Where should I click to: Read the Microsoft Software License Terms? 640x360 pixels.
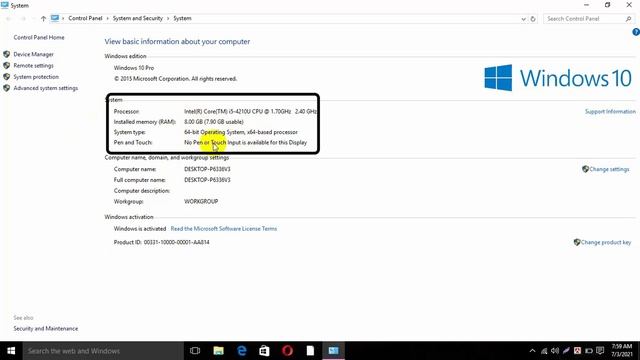[224, 229]
